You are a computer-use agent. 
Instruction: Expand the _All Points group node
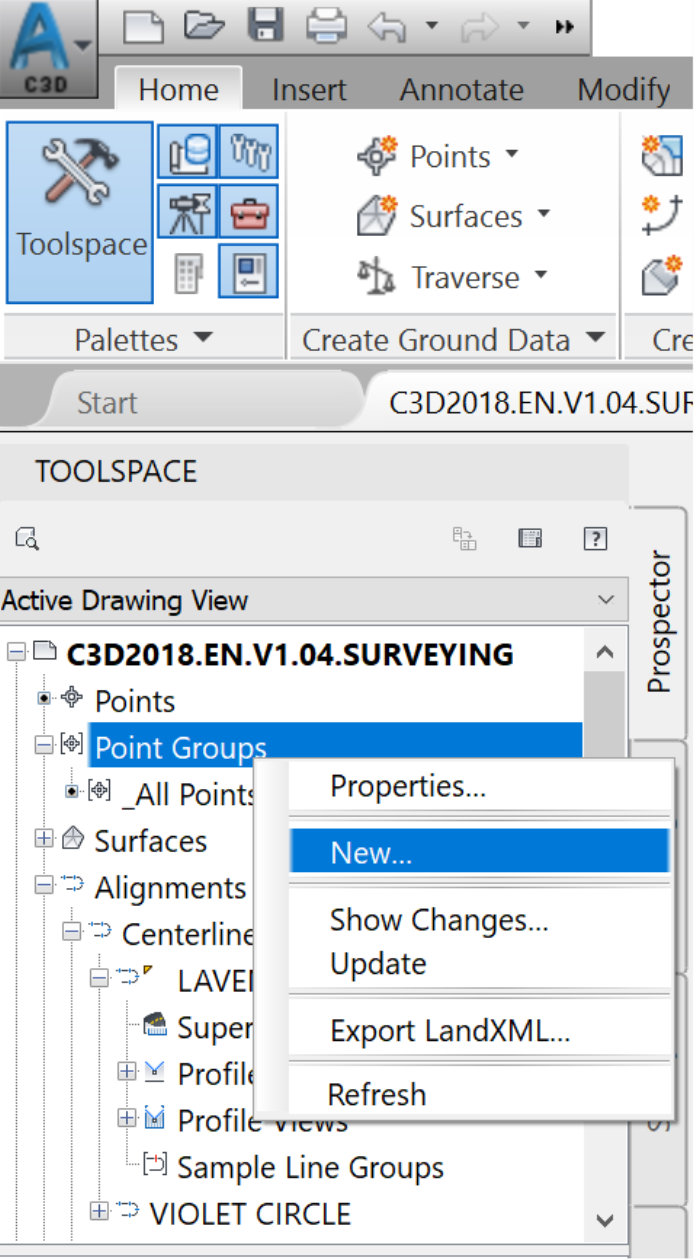72,792
